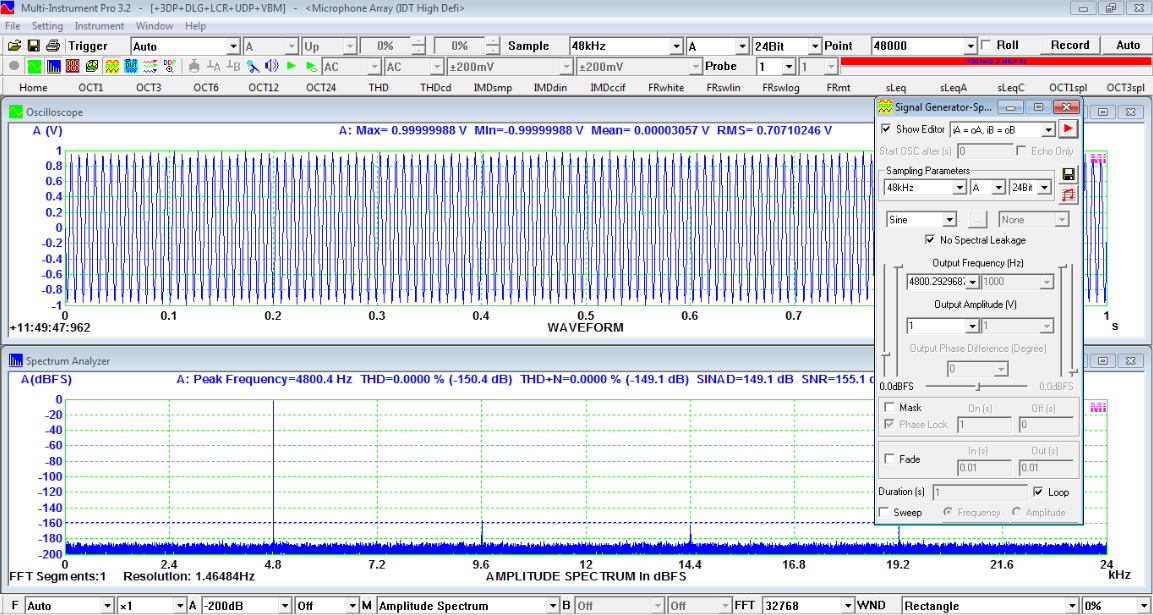Open the Sine waveform type dropdown

tap(949, 219)
